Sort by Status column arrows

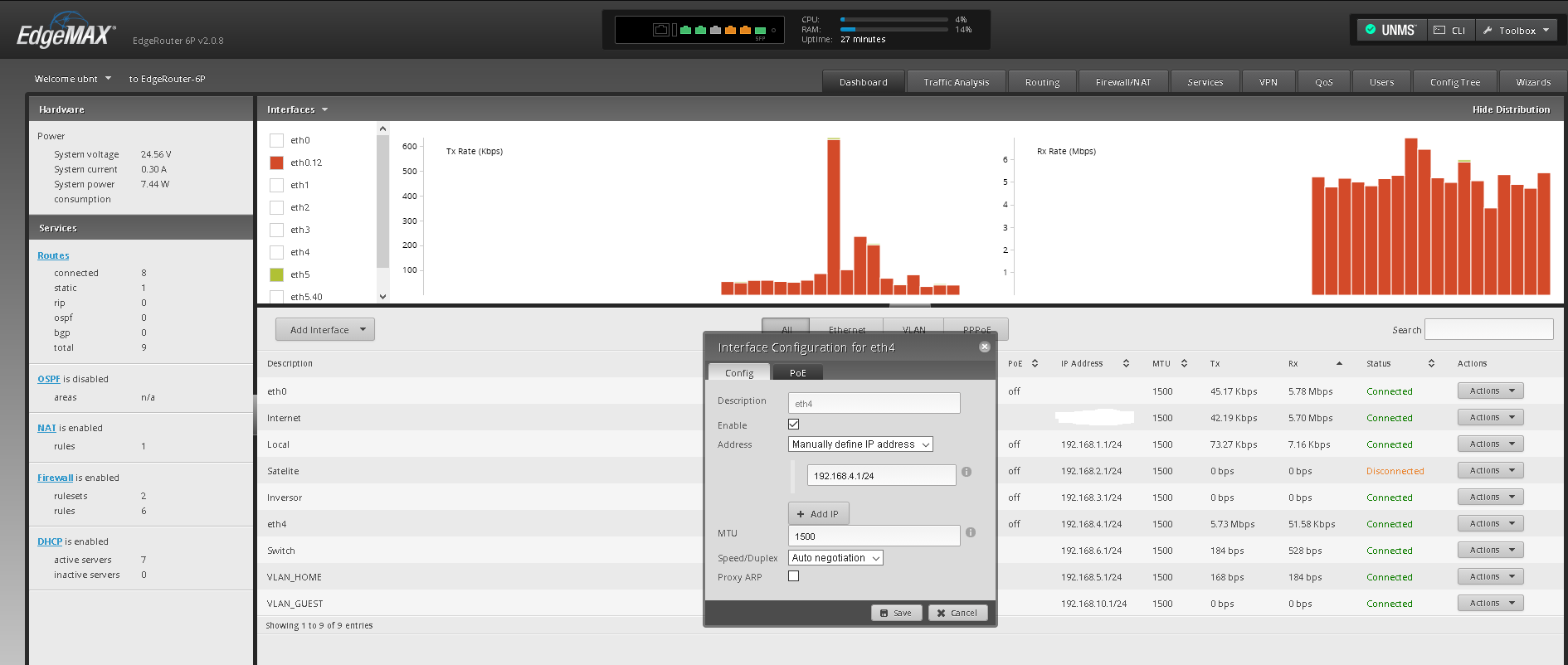tap(1431, 363)
